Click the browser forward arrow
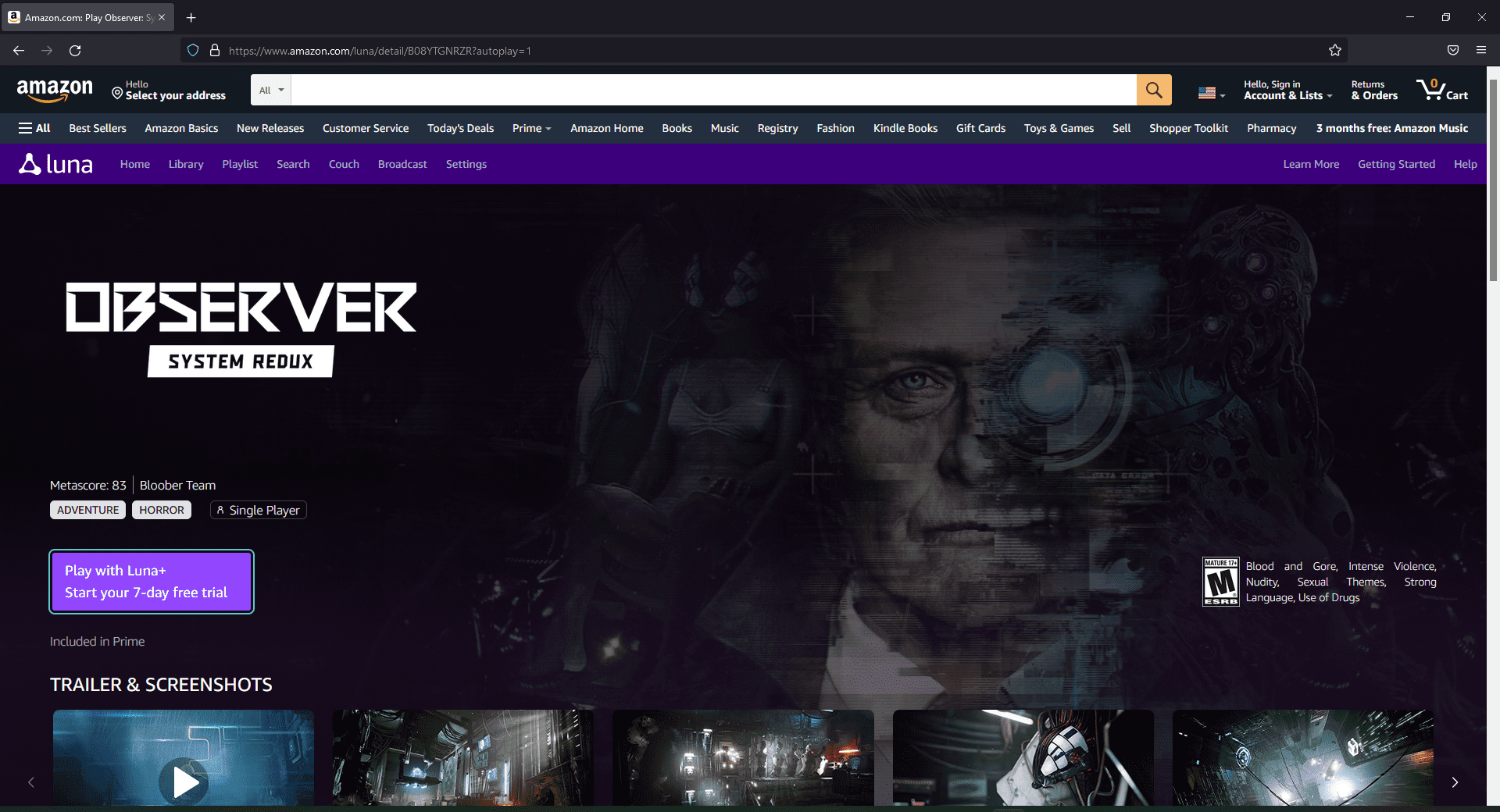1500x812 pixels. [47, 51]
